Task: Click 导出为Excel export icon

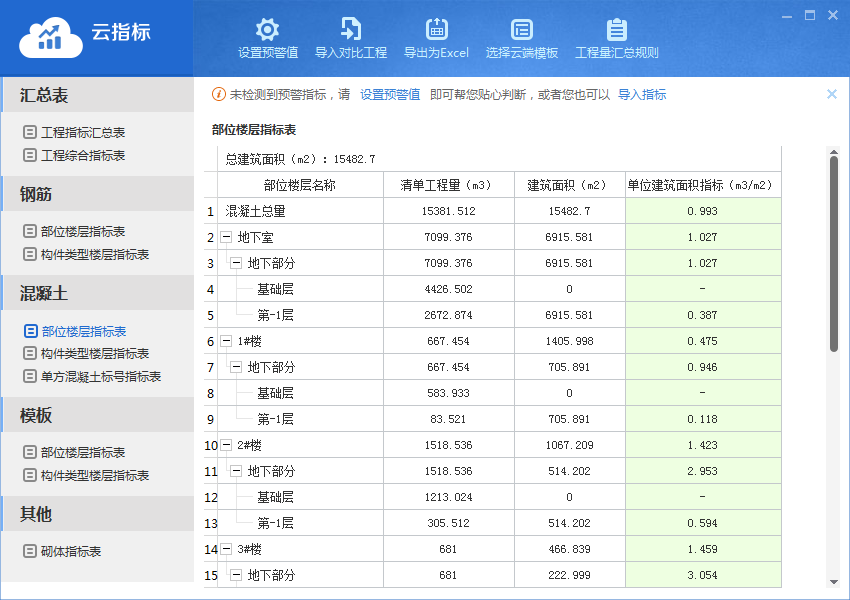Action: (436, 29)
